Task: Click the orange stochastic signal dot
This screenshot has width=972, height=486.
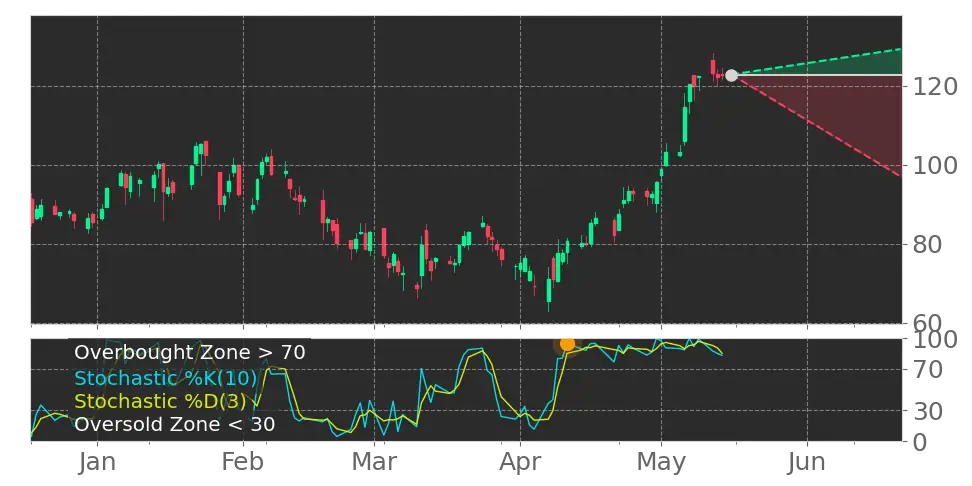Action: [567, 344]
